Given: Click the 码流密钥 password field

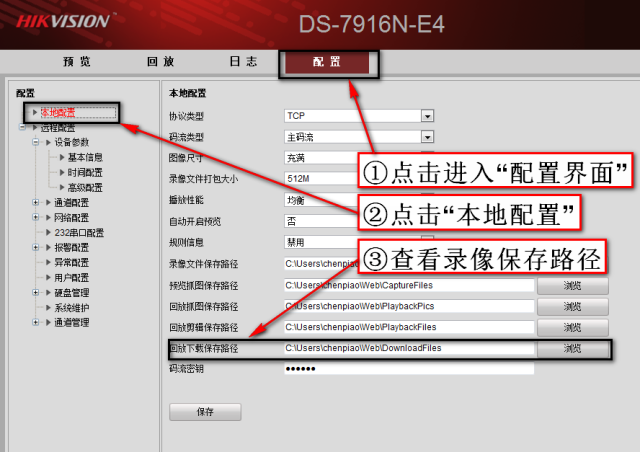Looking at the screenshot, I should 409,369.
